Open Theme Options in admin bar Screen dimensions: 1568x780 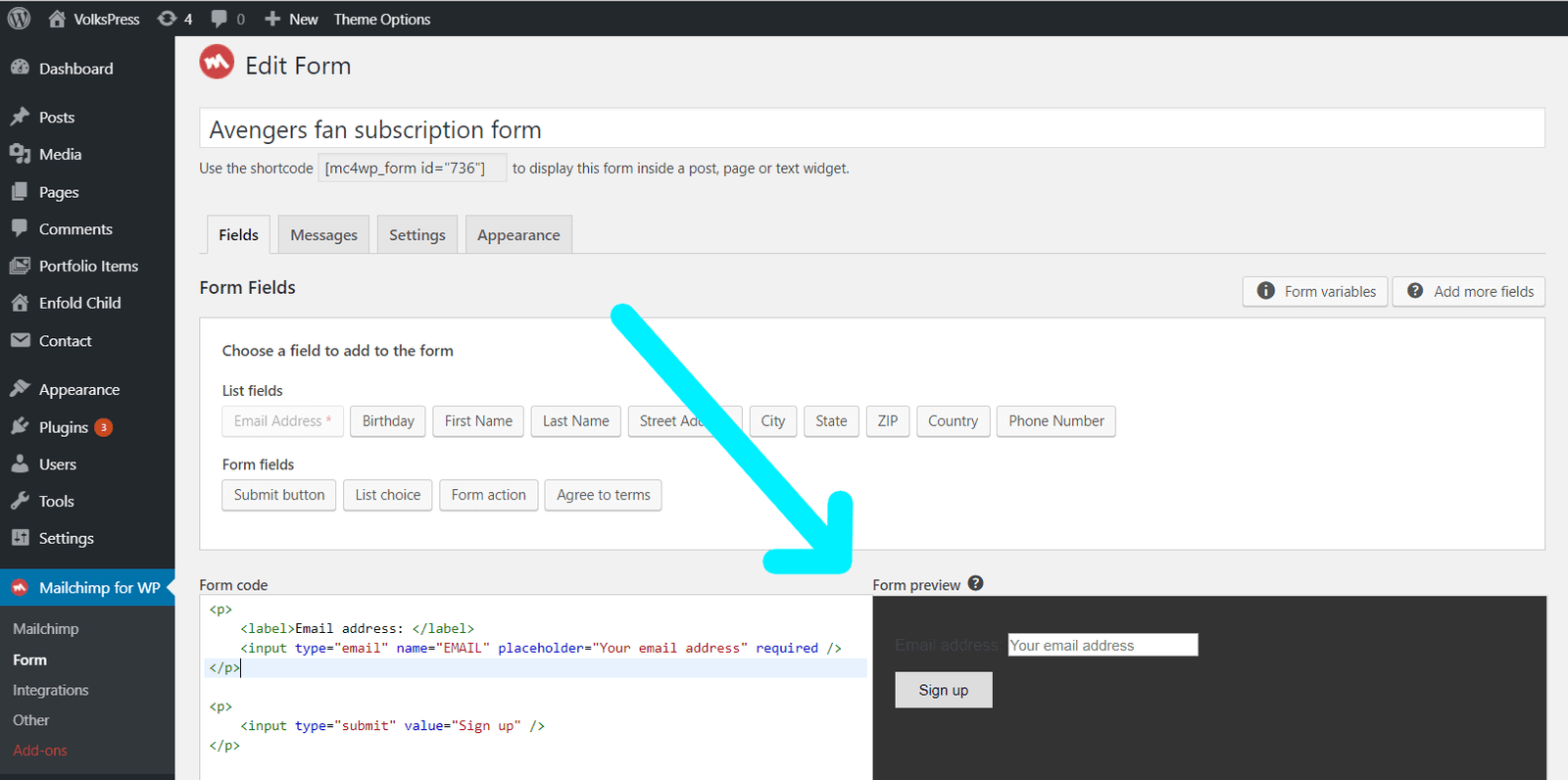(382, 19)
